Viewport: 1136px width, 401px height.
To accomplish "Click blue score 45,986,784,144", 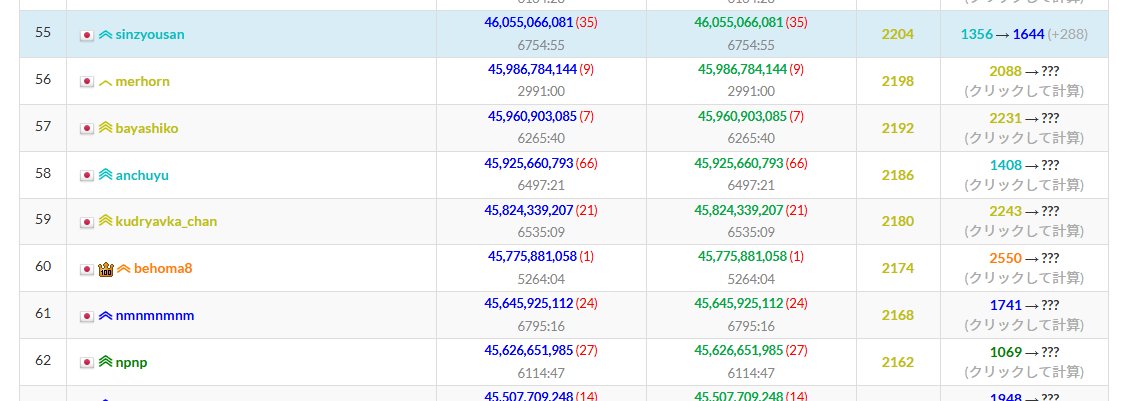I will pos(532,70).
